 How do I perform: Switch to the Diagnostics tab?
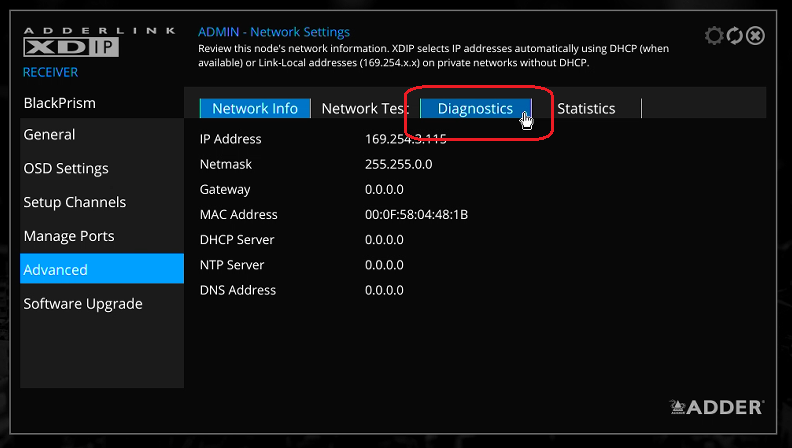475,108
